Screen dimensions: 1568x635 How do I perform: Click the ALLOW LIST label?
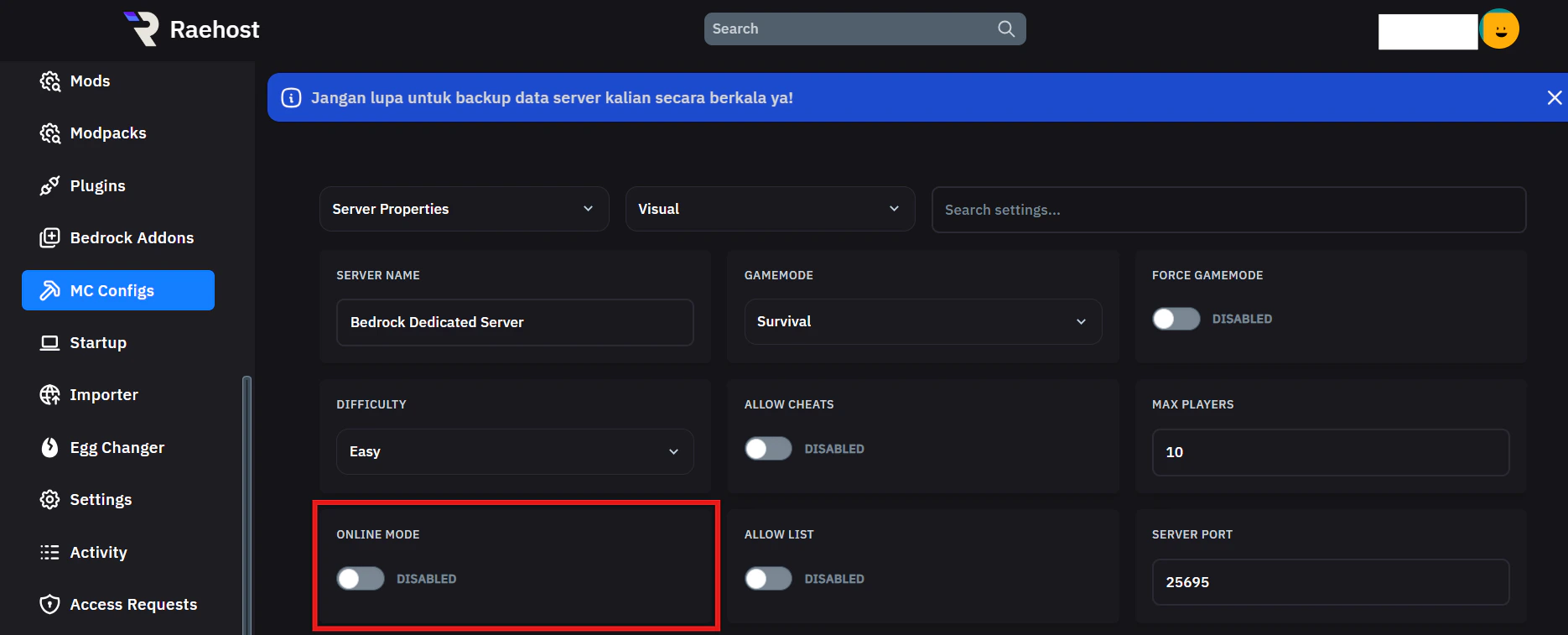point(779,534)
